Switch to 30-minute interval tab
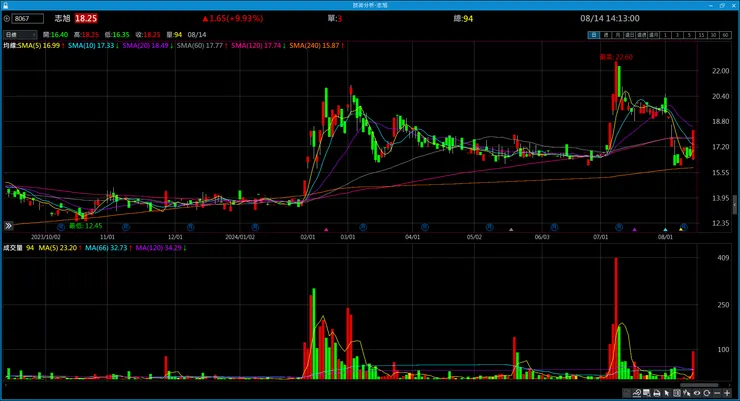This screenshot has height=401, width=740. tap(714, 35)
